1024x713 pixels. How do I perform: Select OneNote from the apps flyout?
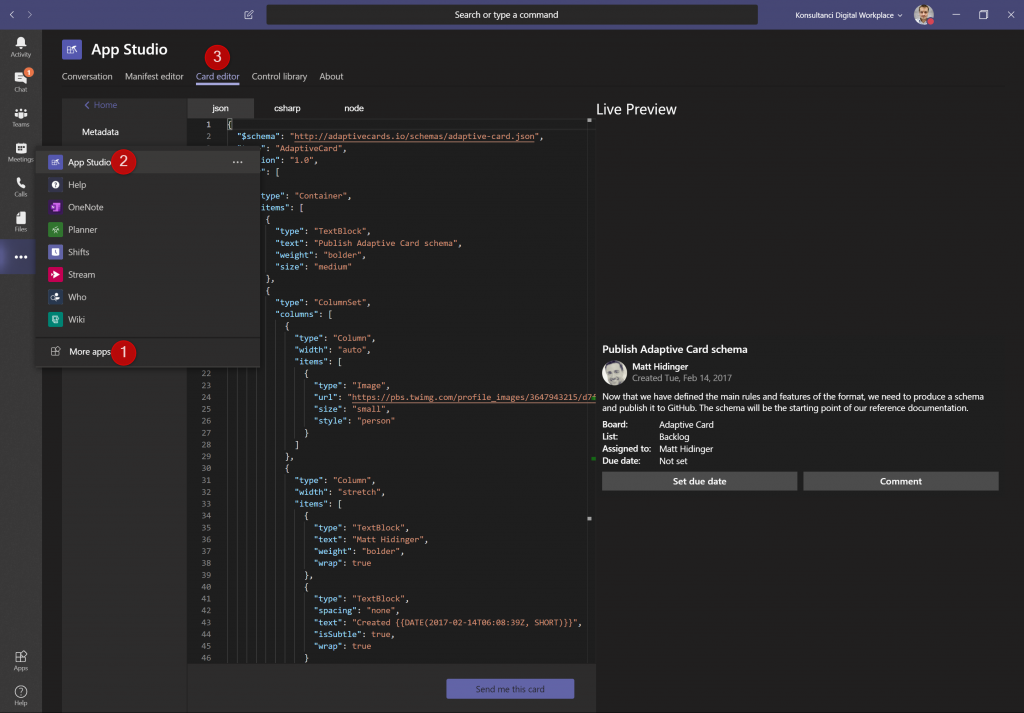pos(85,207)
